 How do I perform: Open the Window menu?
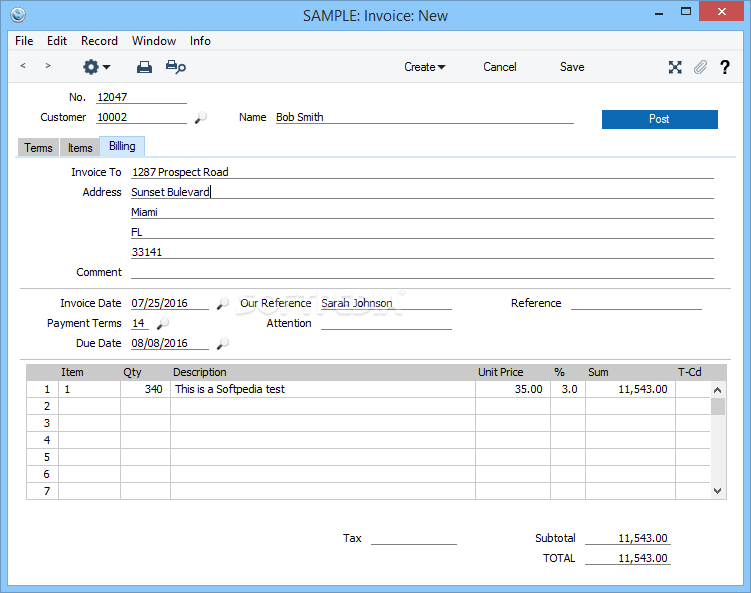point(154,41)
